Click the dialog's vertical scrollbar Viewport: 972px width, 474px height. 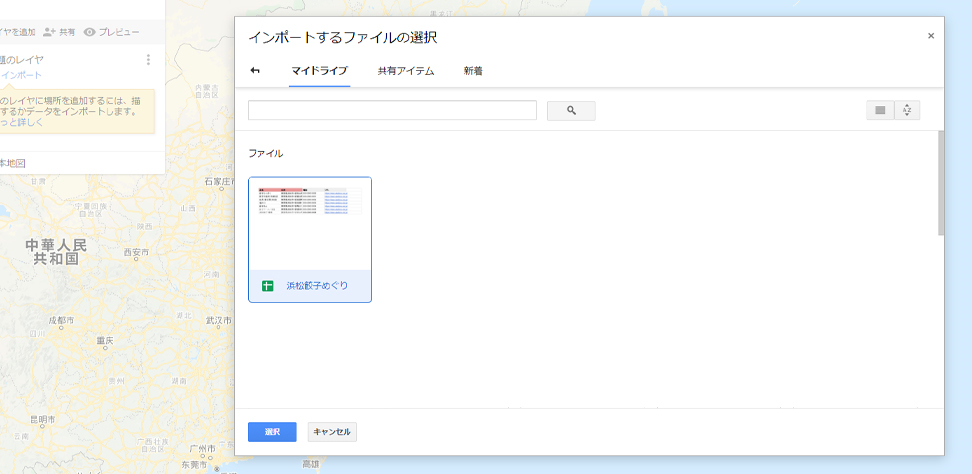(940, 183)
